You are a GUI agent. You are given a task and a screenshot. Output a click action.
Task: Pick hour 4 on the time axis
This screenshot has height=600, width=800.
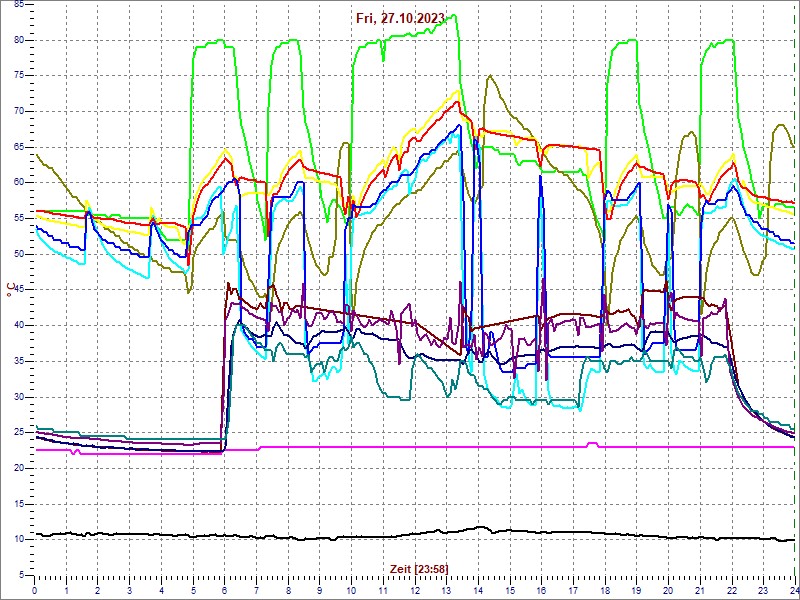pos(161,590)
